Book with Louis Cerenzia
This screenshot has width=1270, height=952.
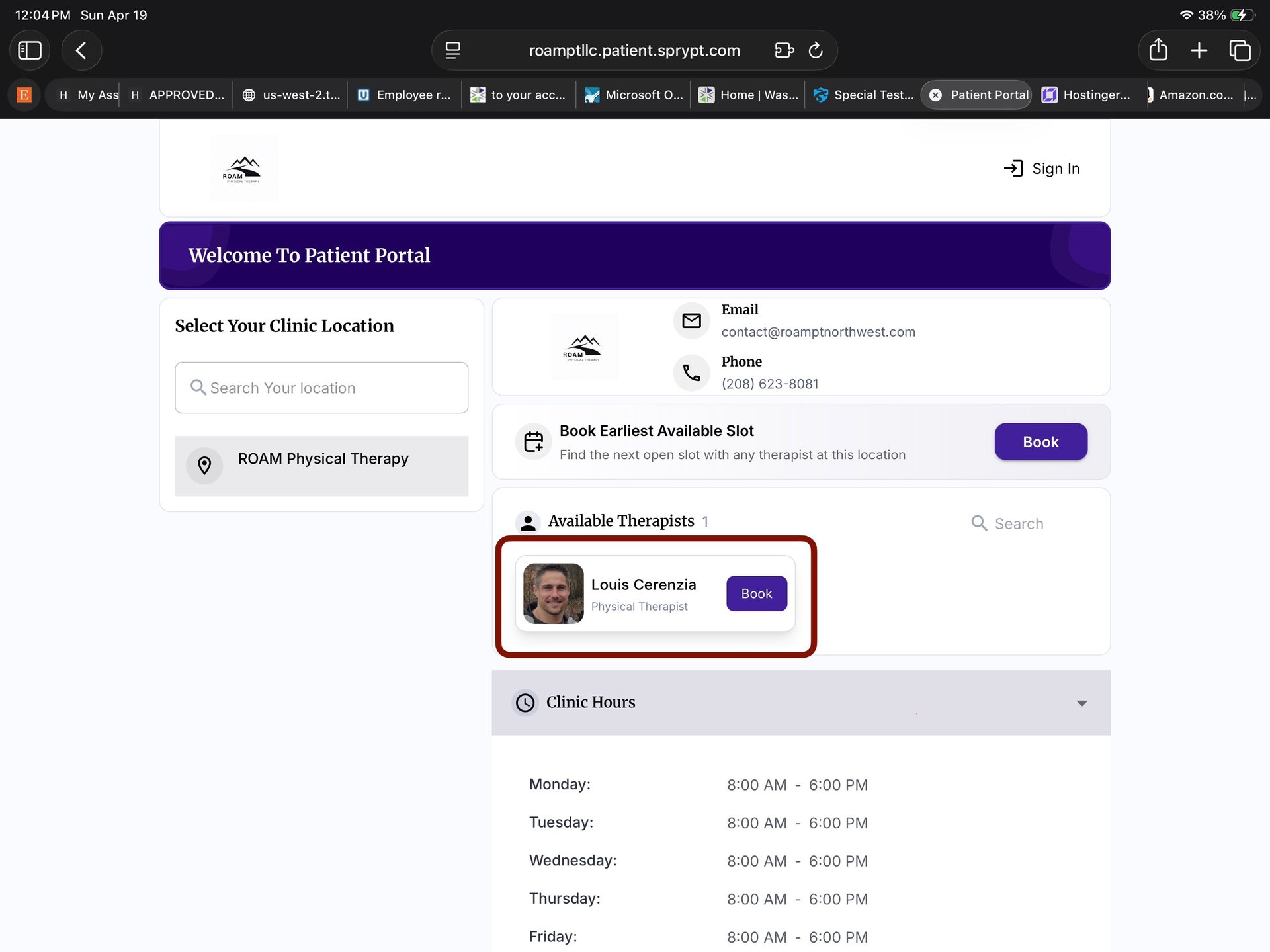pos(756,594)
